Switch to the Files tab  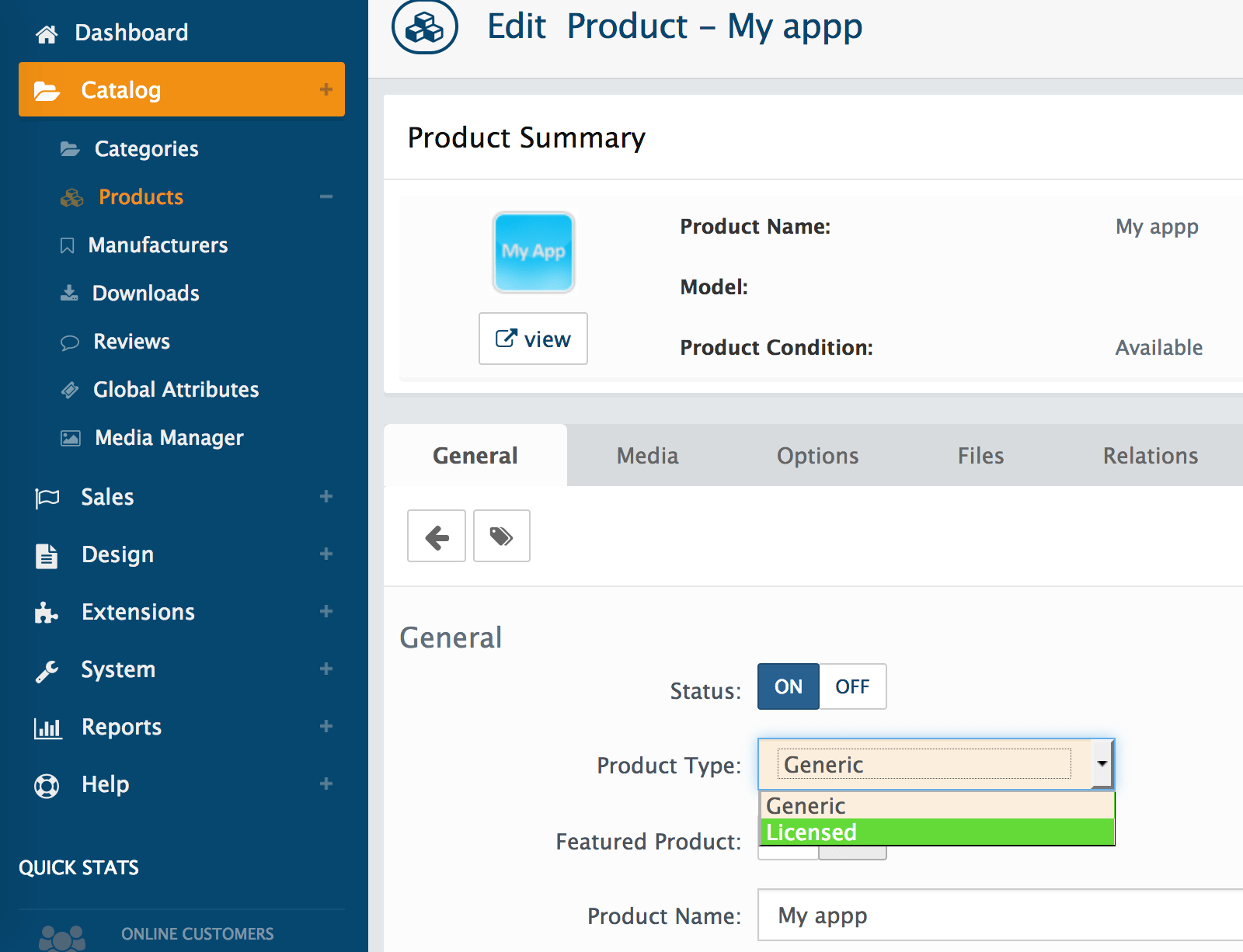click(980, 456)
